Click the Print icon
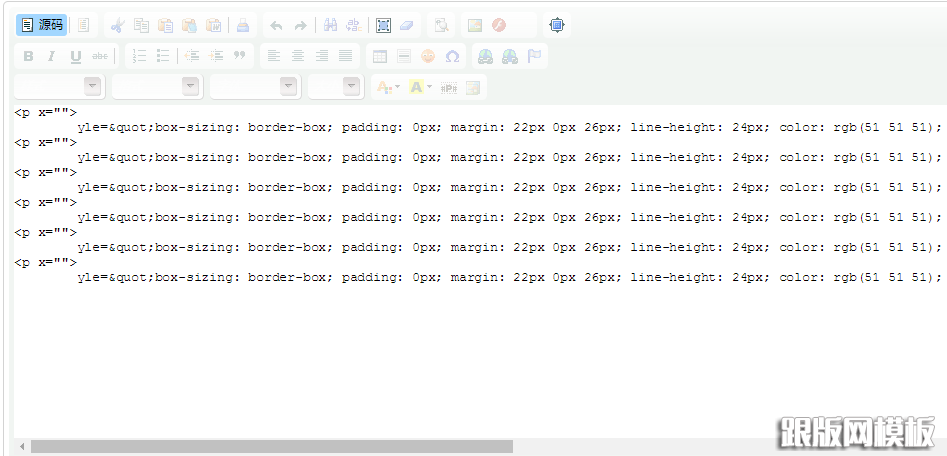 244,25
